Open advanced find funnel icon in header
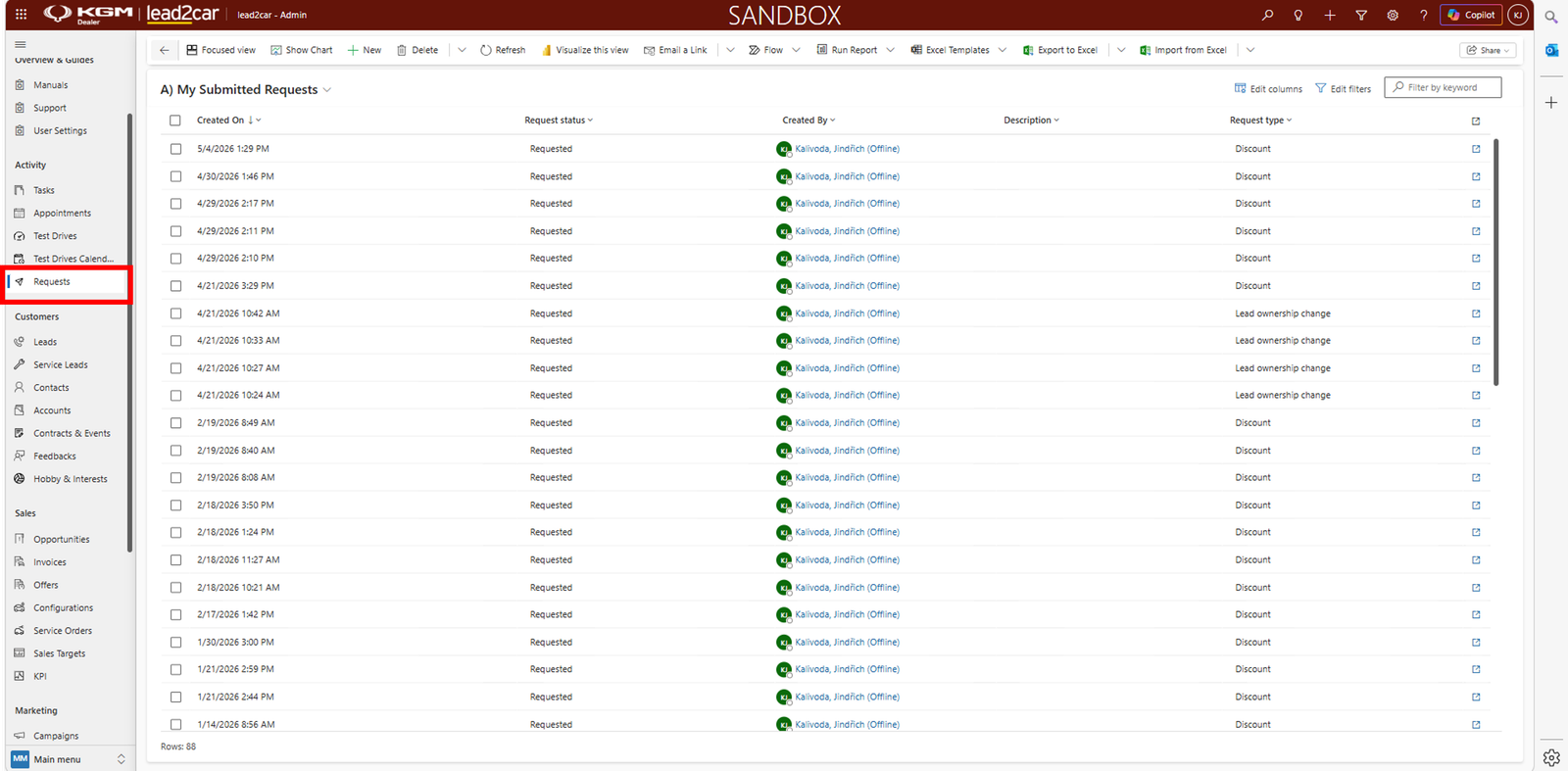Screen dimensions: 1568x771 point(1361,15)
